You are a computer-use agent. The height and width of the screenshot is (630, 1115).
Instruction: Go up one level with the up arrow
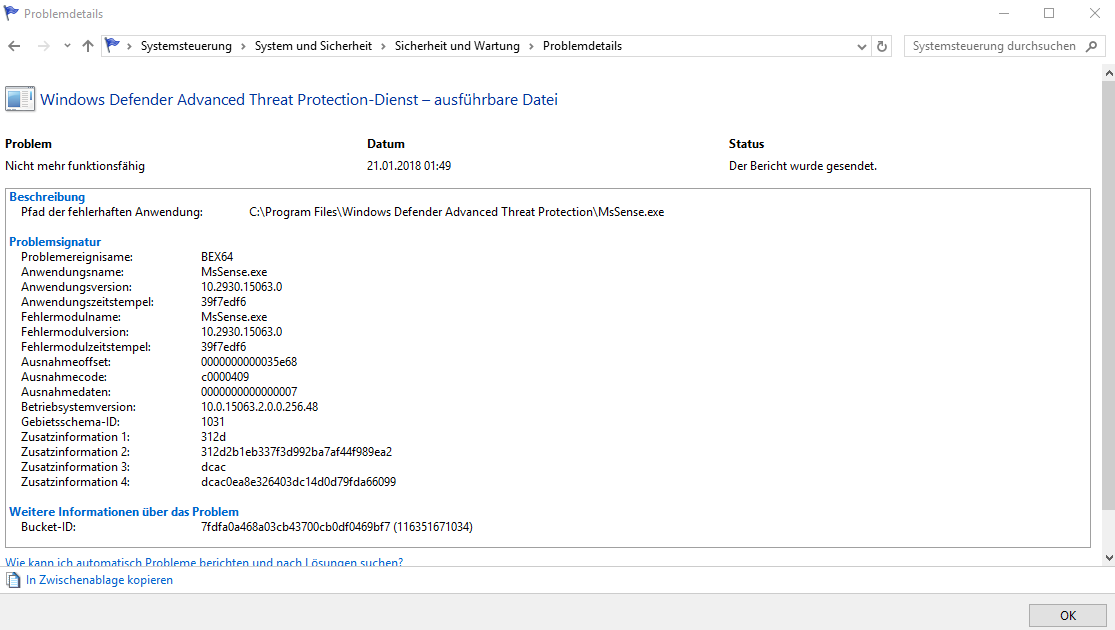click(x=87, y=46)
